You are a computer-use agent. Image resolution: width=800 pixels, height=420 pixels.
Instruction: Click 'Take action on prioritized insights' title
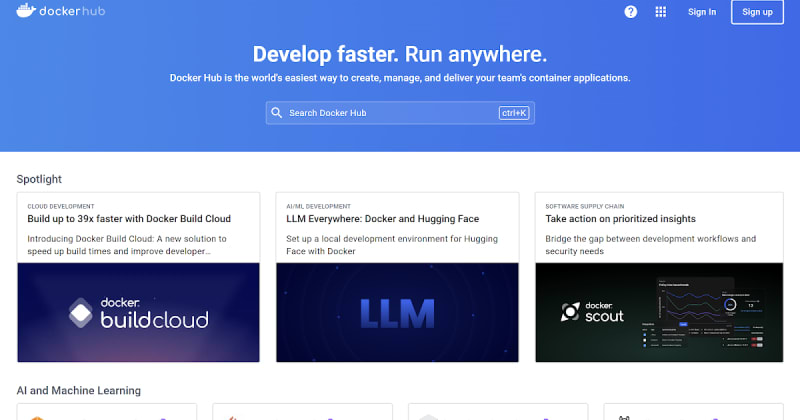pos(620,219)
